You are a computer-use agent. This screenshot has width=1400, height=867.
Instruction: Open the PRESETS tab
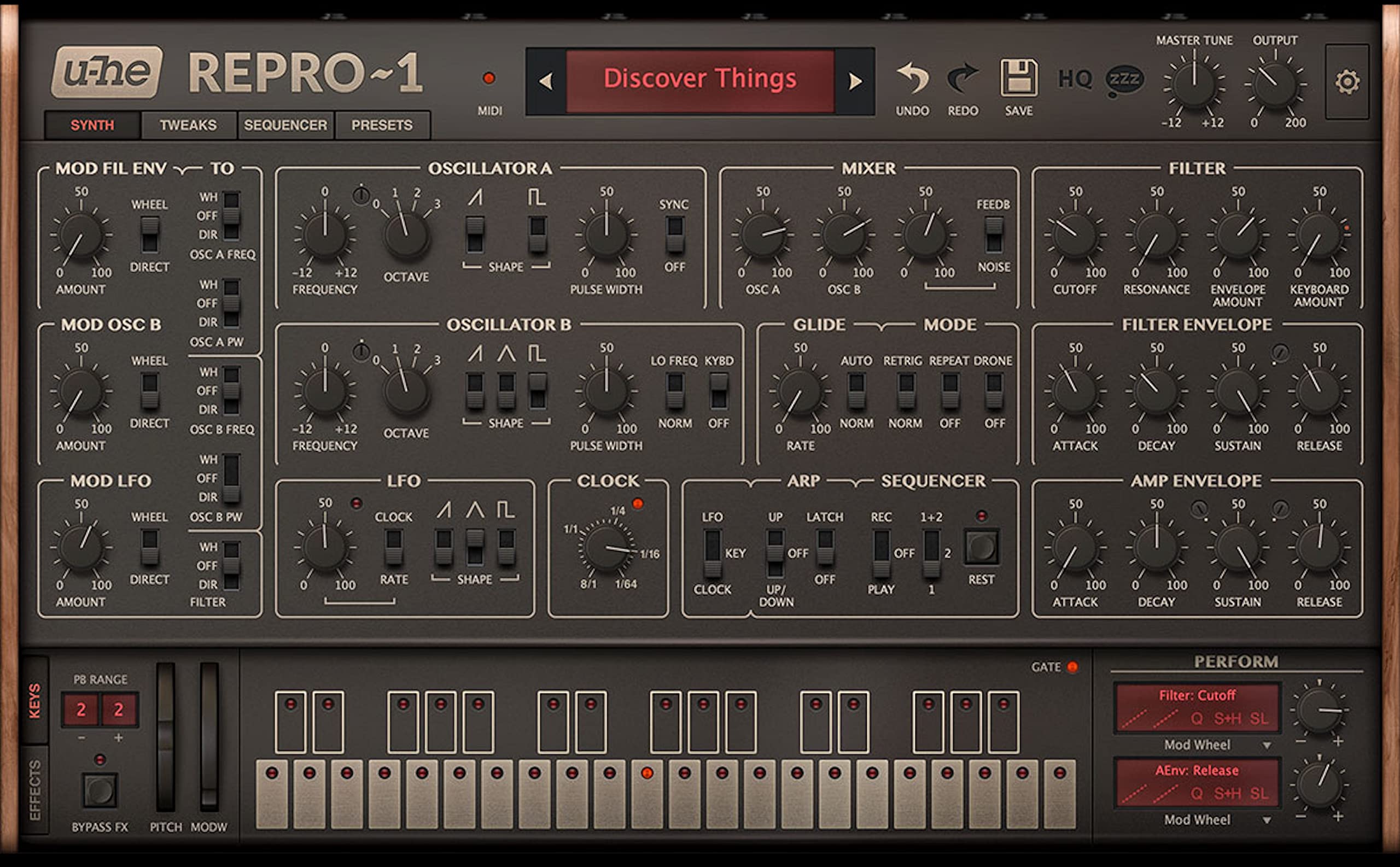coord(381,125)
